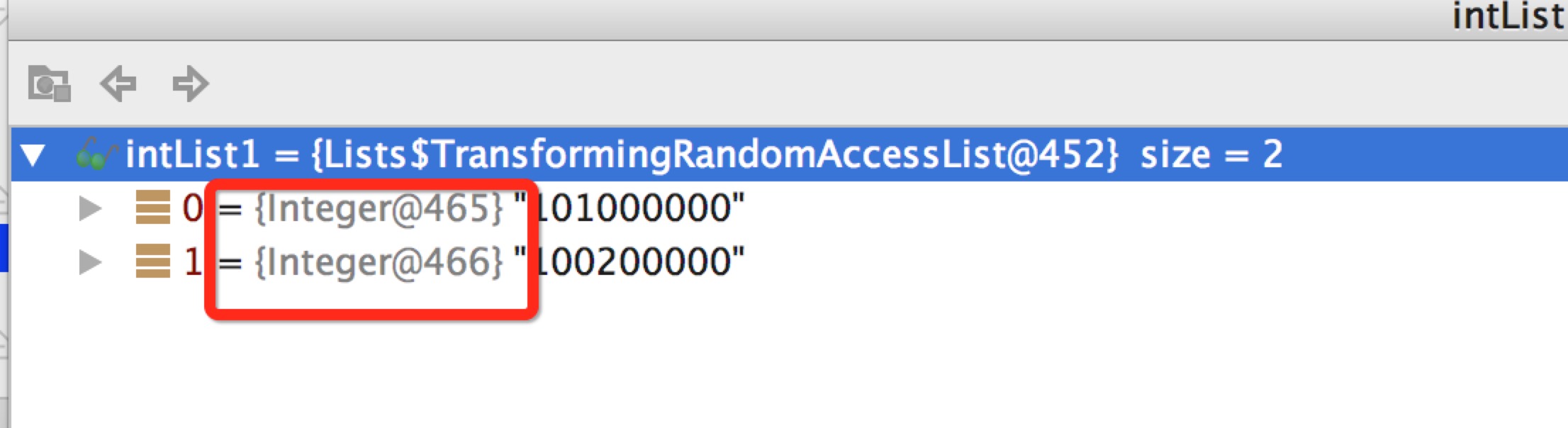Image resolution: width=1568 pixels, height=428 pixels.
Task: Click the leftmost inspect-root toolbar icon
Action: [x=49, y=84]
